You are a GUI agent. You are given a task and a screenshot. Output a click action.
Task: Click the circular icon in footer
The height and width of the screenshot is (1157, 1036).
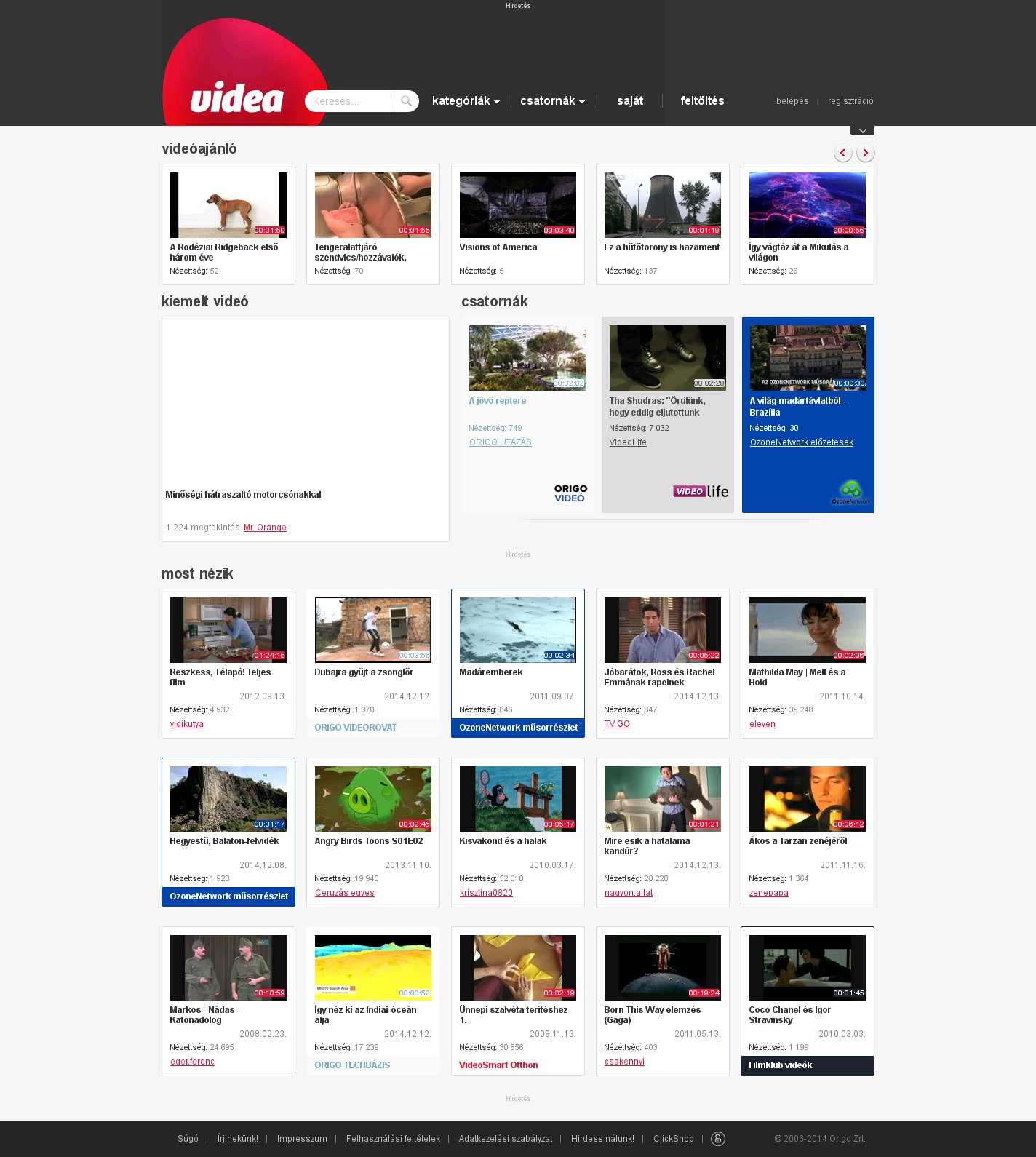point(718,1139)
